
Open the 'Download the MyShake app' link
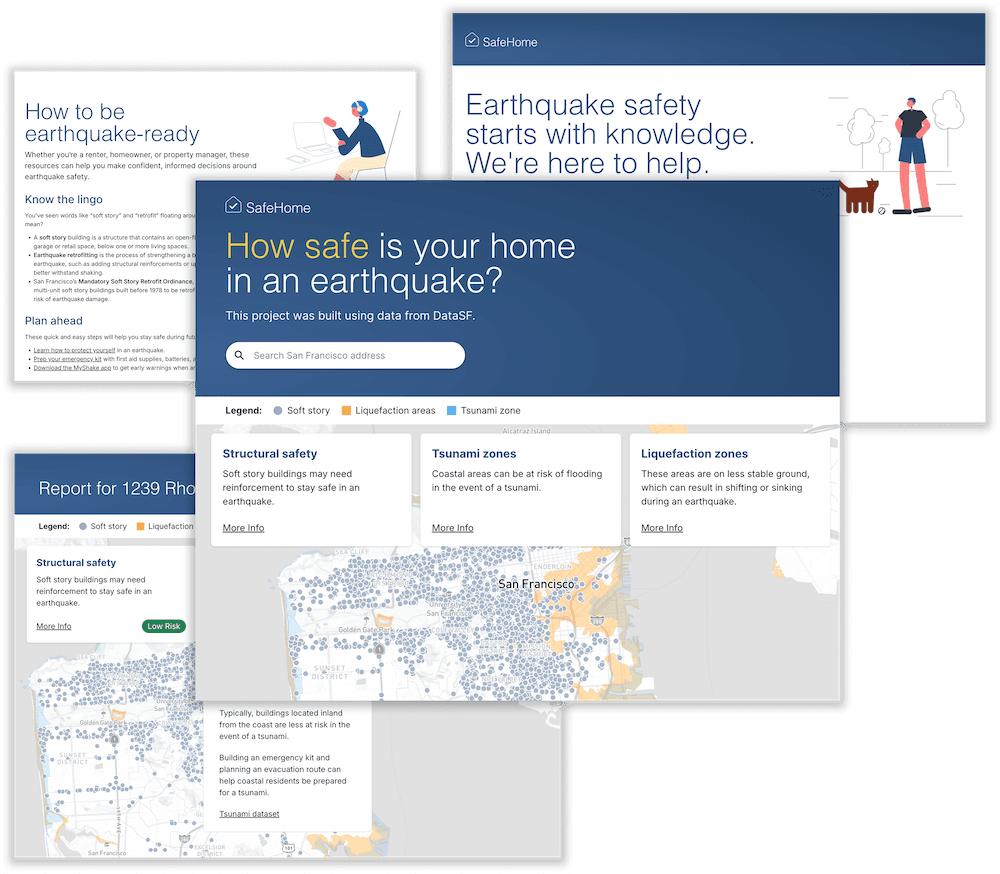tap(72, 368)
